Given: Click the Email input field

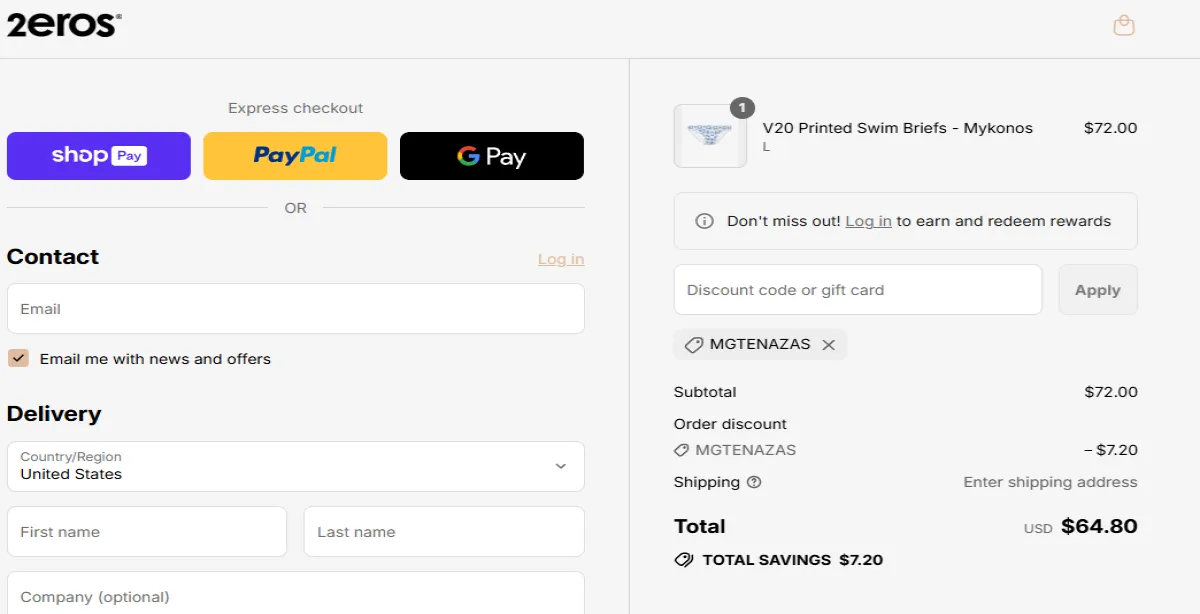Looking at the screenshot, I should tap(295, 308).
